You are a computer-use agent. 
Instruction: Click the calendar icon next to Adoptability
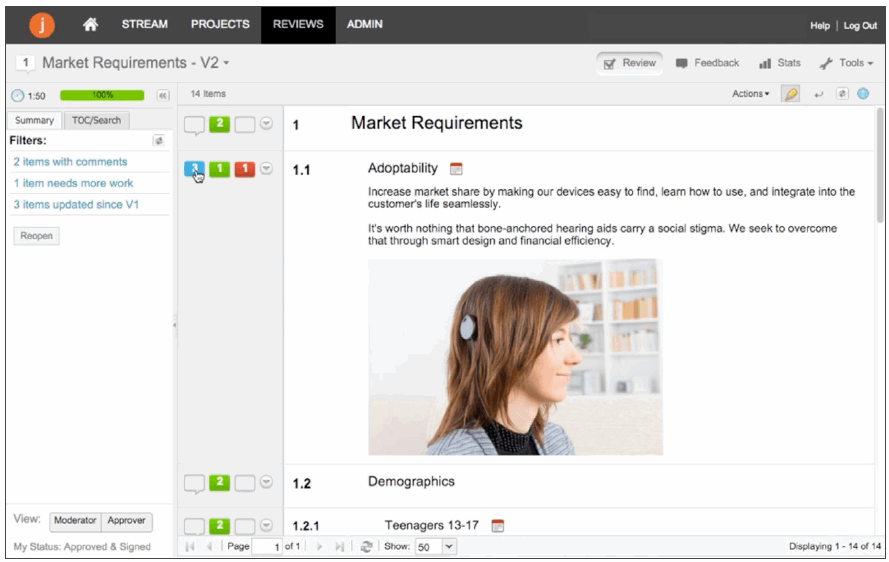point(457,169)
